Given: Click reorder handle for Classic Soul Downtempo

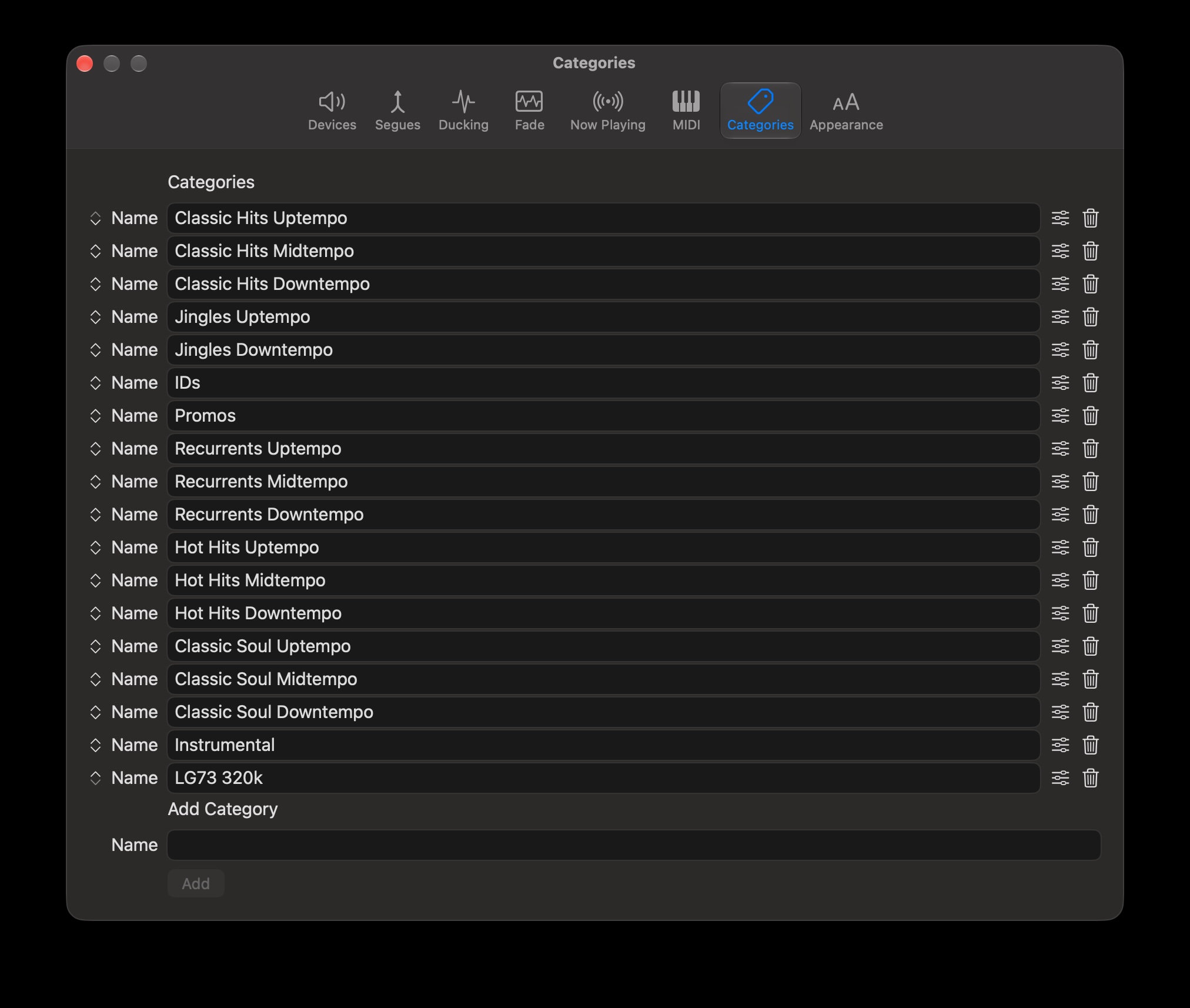Looking at the screenshot, I should pyautogui.click(x=95, y=712).
